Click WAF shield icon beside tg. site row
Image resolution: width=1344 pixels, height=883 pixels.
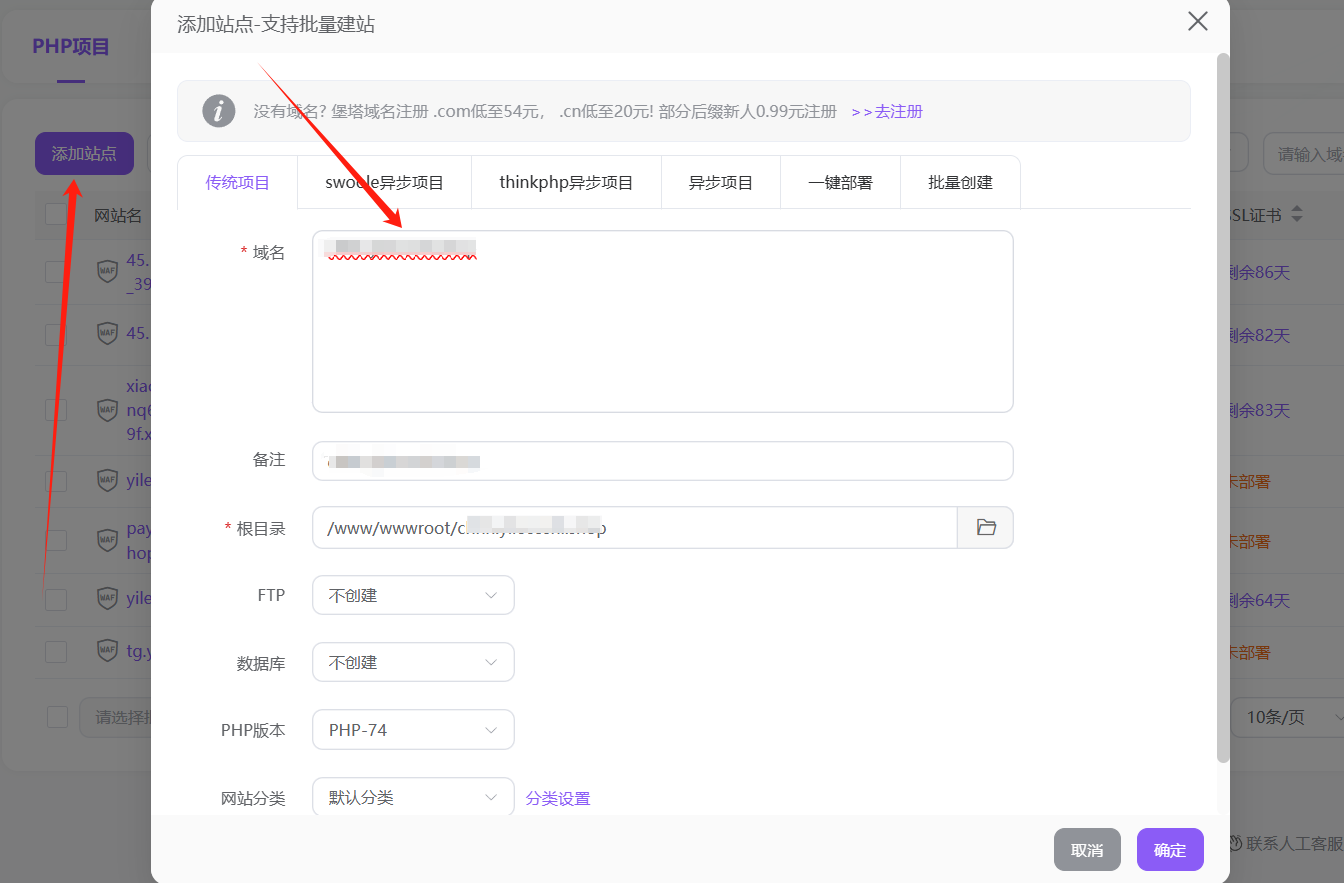point(107,652)
